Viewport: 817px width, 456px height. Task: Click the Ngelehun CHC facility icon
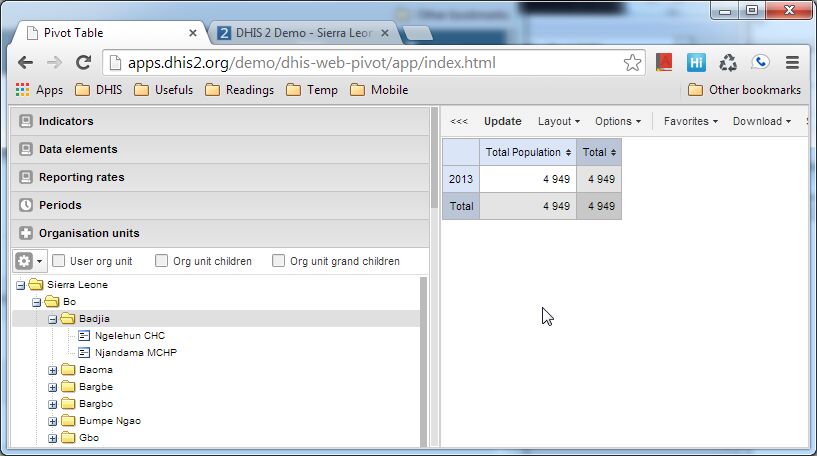(x=84, y=336)
